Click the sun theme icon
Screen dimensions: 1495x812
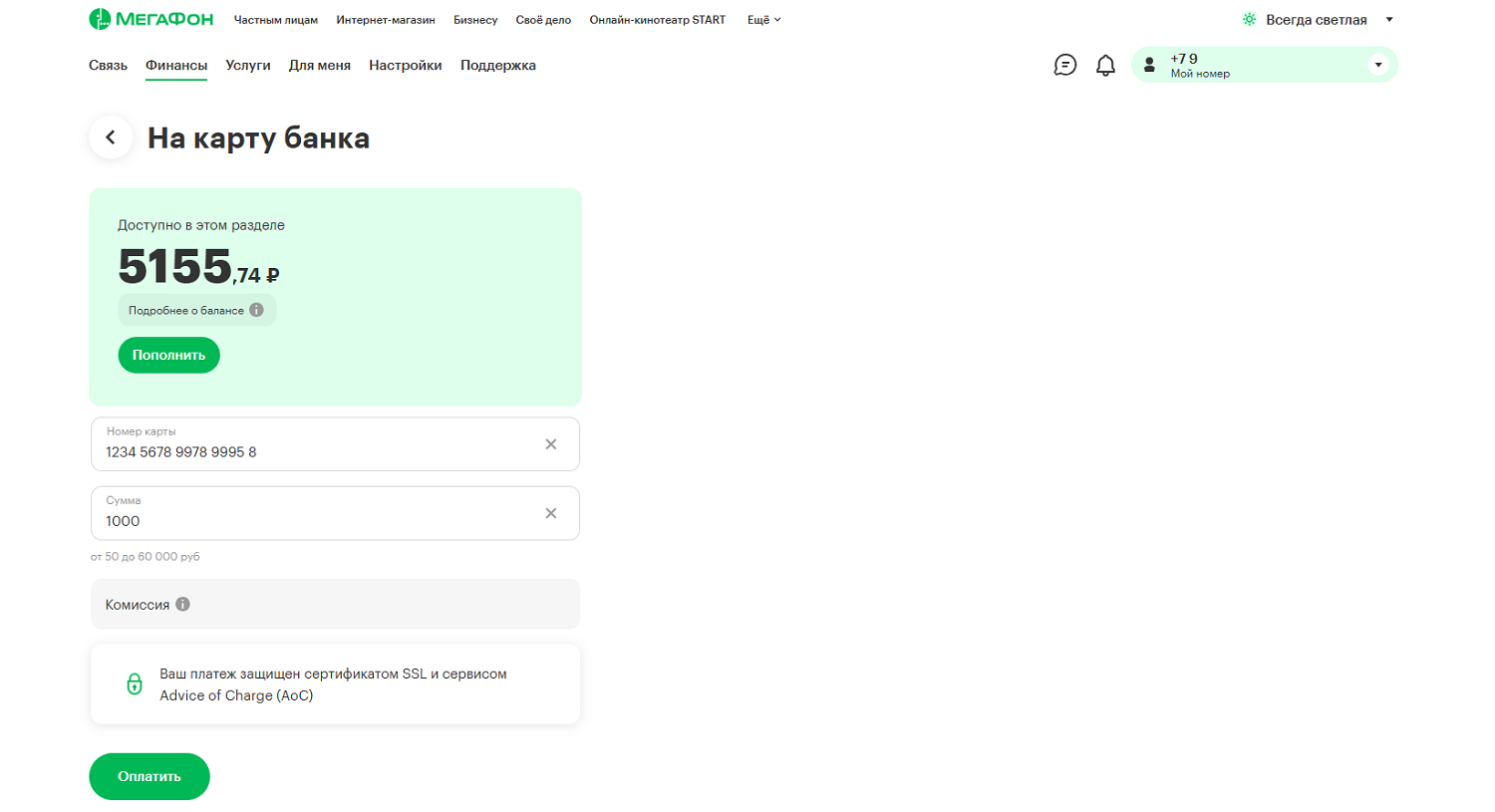[1249, 20]
